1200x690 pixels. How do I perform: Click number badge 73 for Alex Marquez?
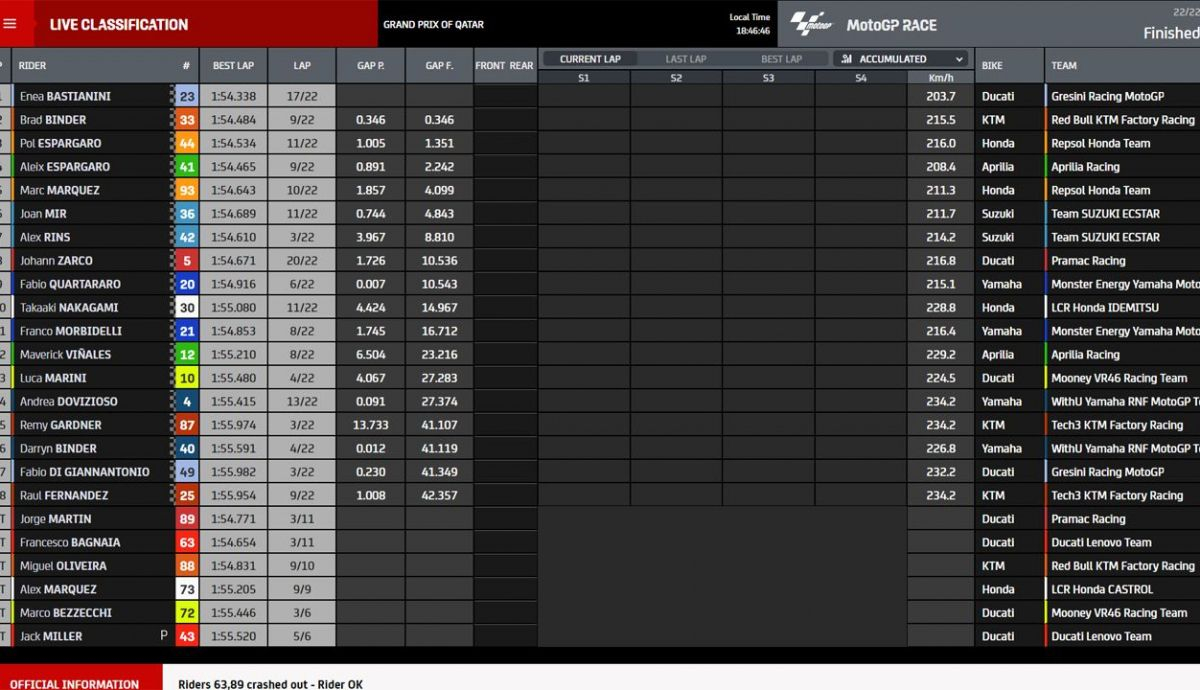click(x=187, y=590)
